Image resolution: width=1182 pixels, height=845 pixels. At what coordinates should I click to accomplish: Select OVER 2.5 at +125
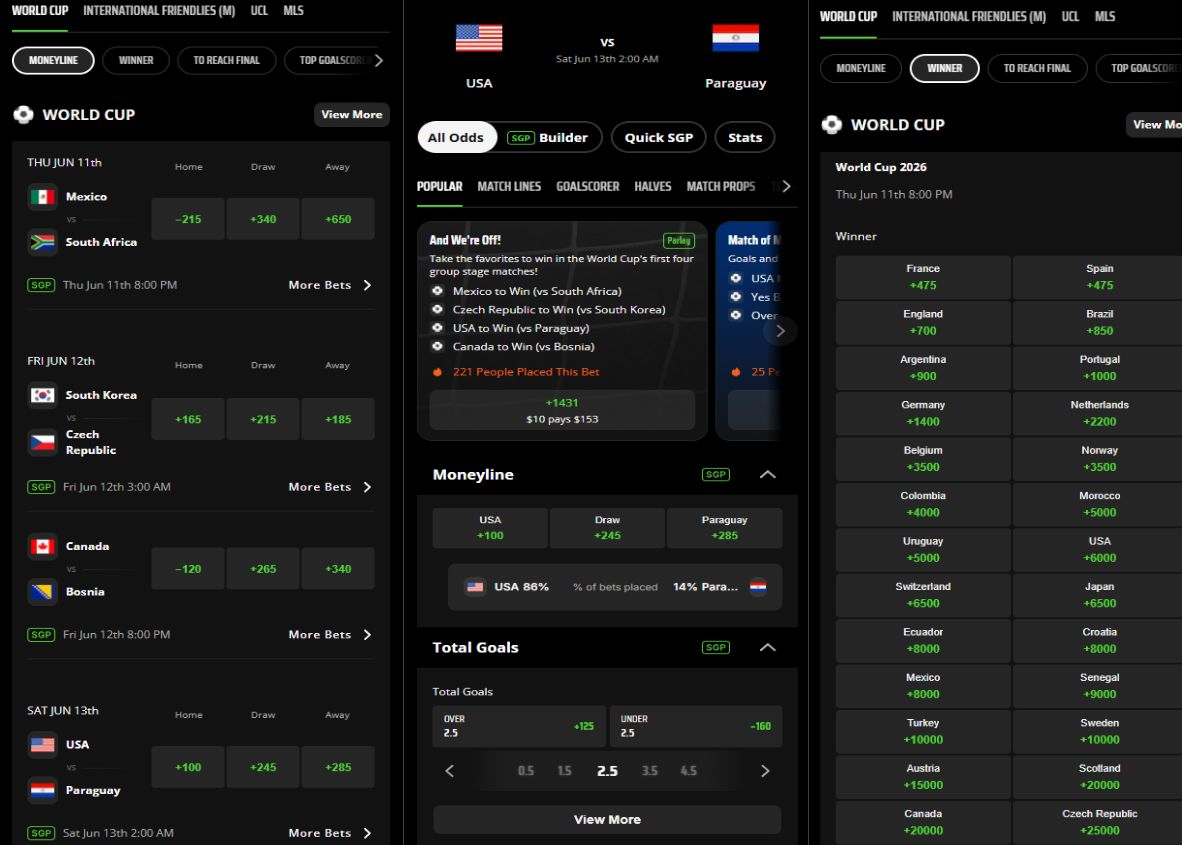click(519, 726)
